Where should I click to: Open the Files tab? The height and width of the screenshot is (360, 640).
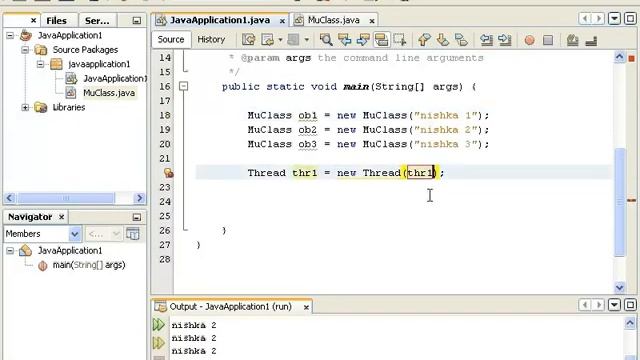click(x=56, y=20)
